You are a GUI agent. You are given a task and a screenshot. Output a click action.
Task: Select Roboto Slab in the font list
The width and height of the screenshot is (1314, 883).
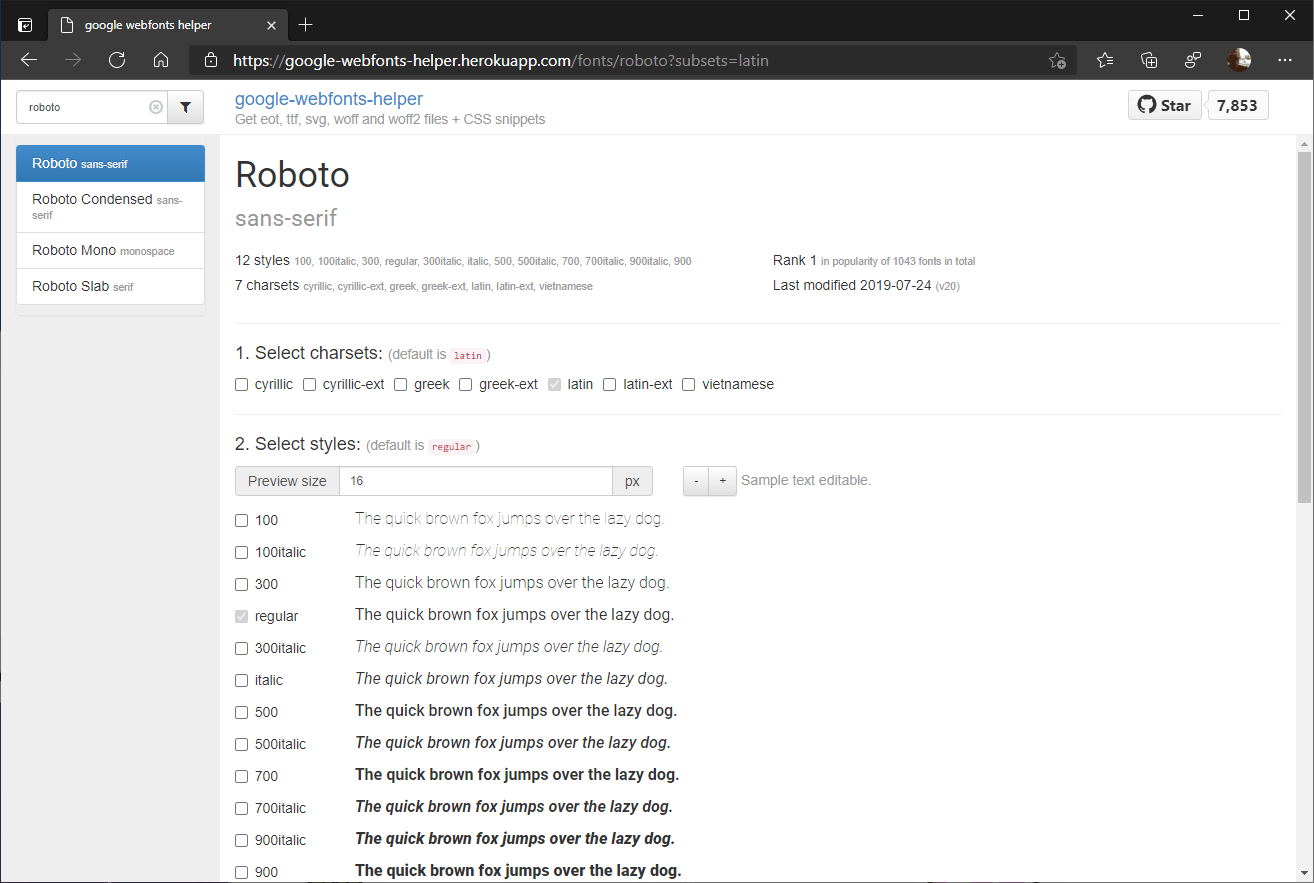click(110, 286)
